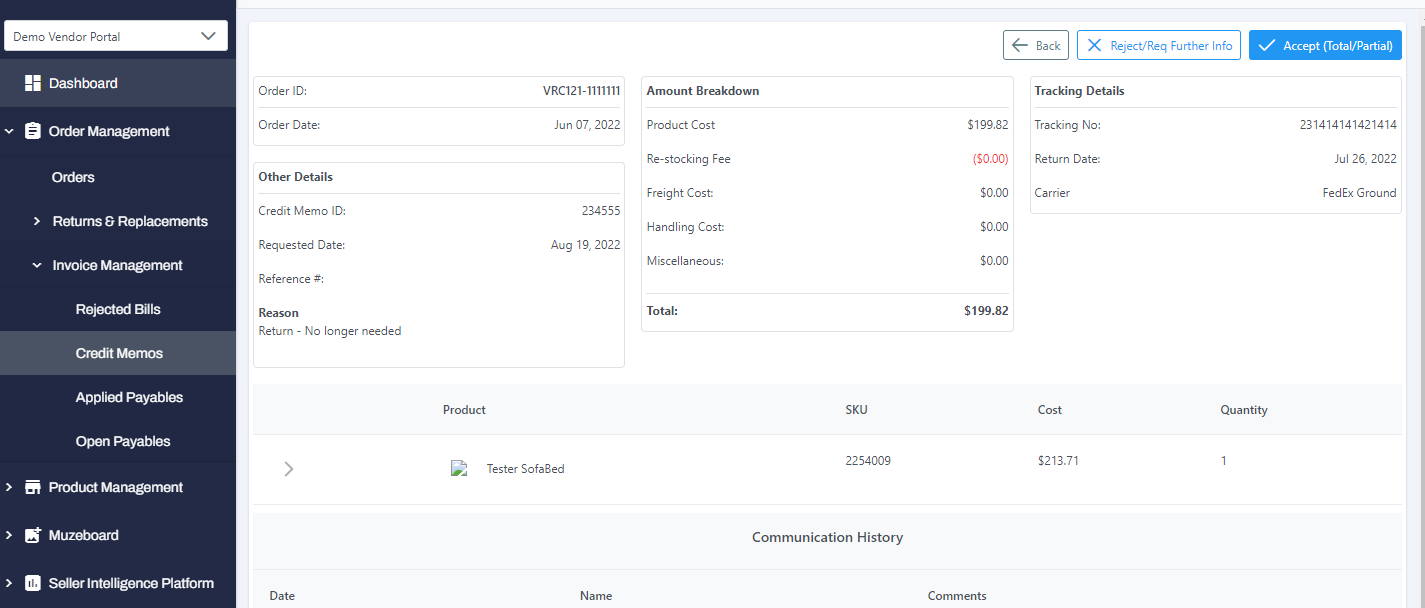Screen dimensions: 1425x608
Task: Click Reject/Req Further Info button
Action: coord(1159,45)
